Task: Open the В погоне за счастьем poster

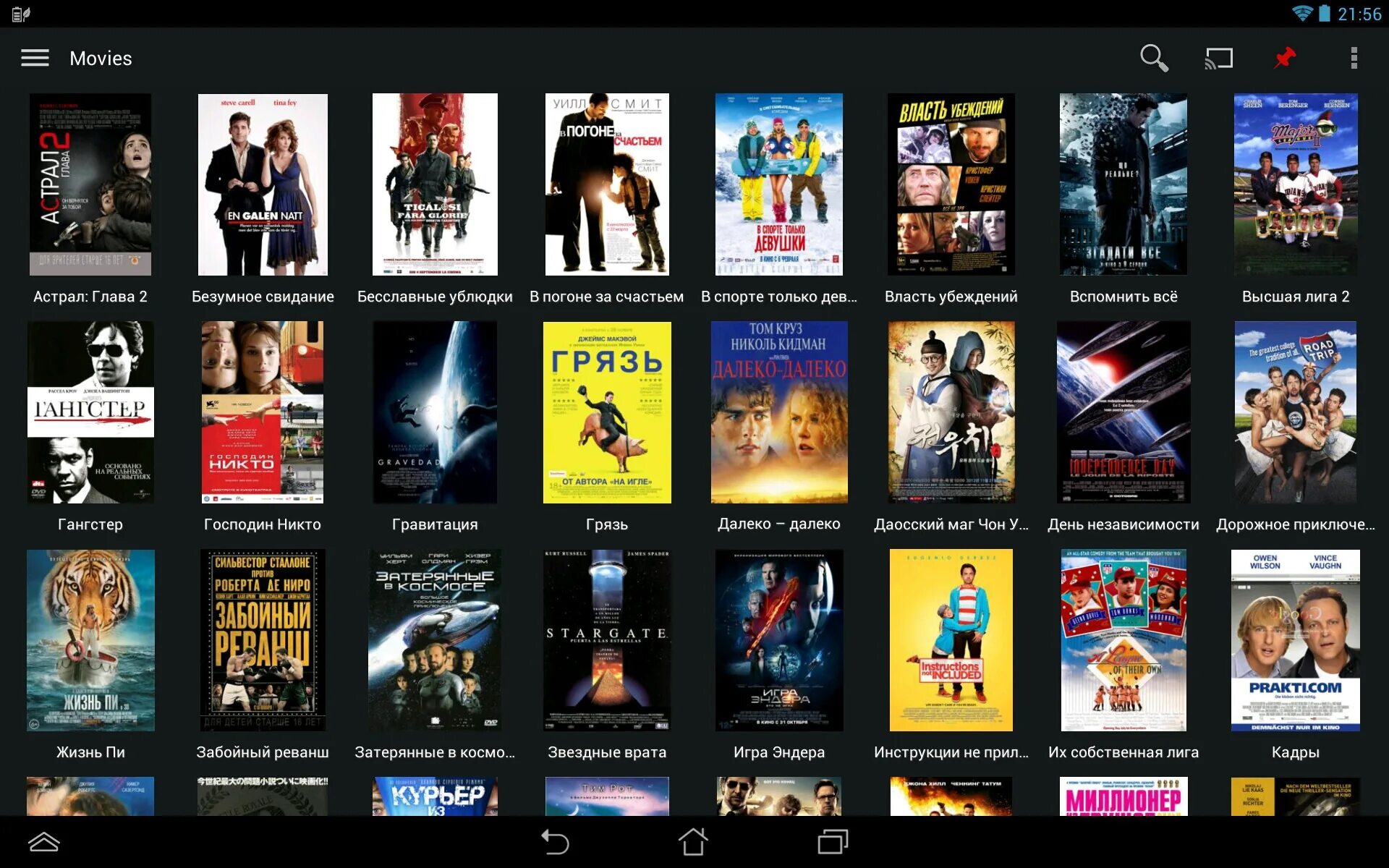Action: (607, 184)
